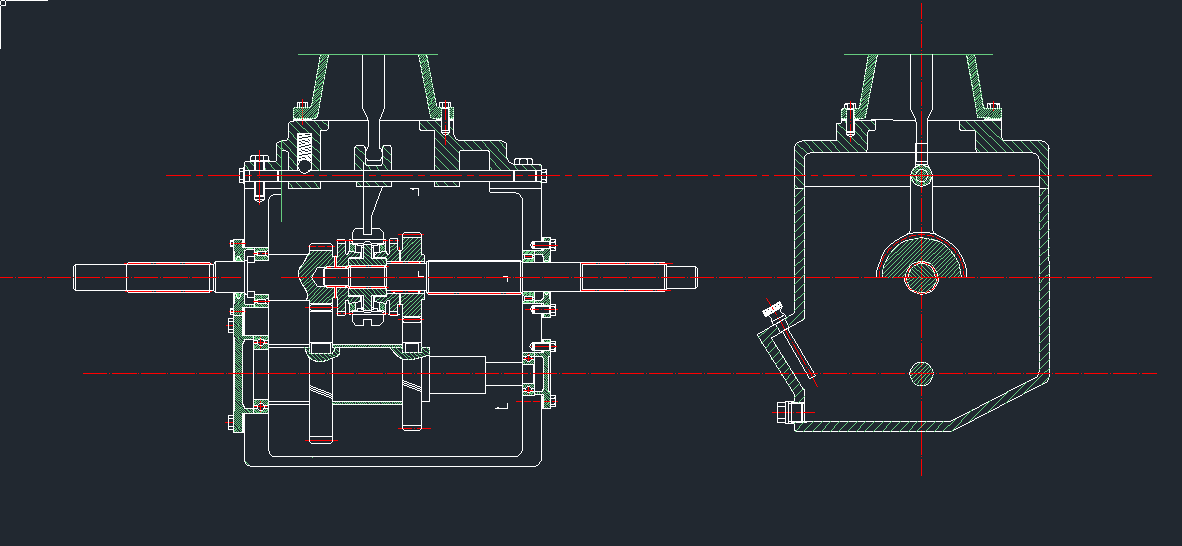
Task: Select the shift lever pivot circle in right view
Action: [921, 176]
